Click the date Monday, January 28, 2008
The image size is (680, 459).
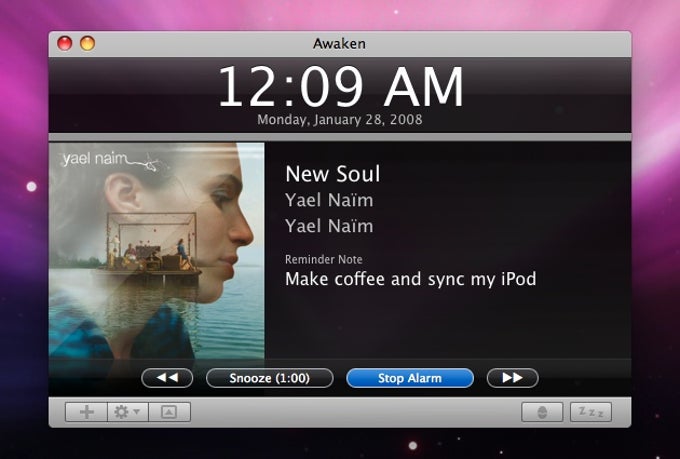(340, 119)
